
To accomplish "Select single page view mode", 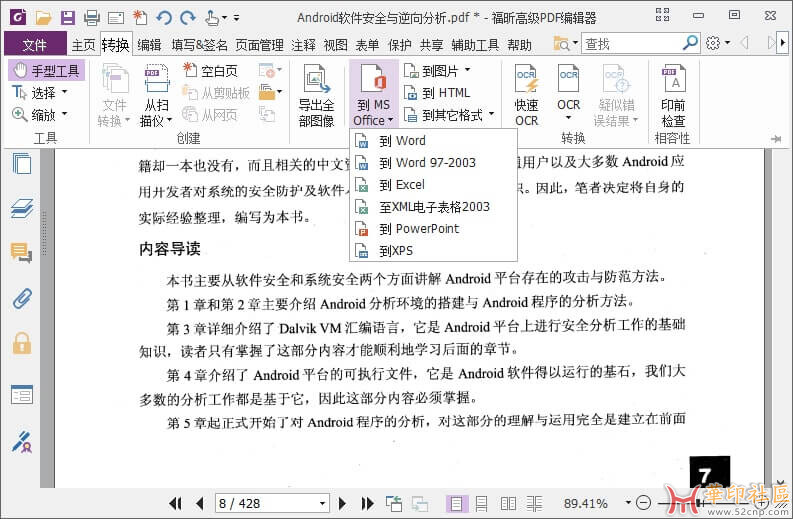I will (x=456, y=503).
